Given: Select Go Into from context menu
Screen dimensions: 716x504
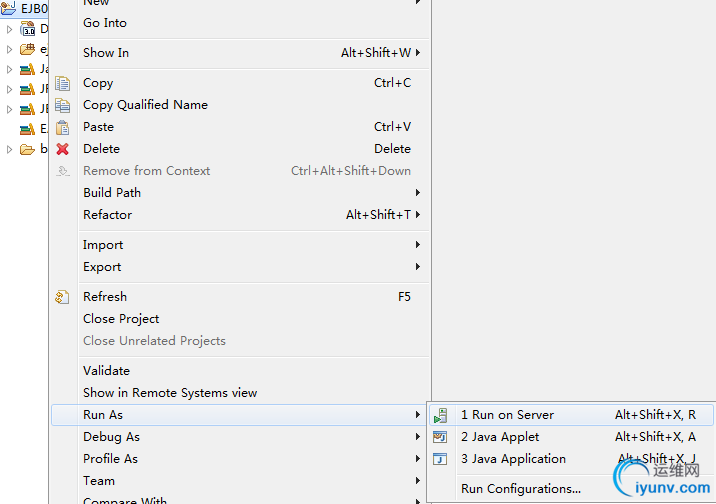Looking at the screenshot, I should [105, 23].
